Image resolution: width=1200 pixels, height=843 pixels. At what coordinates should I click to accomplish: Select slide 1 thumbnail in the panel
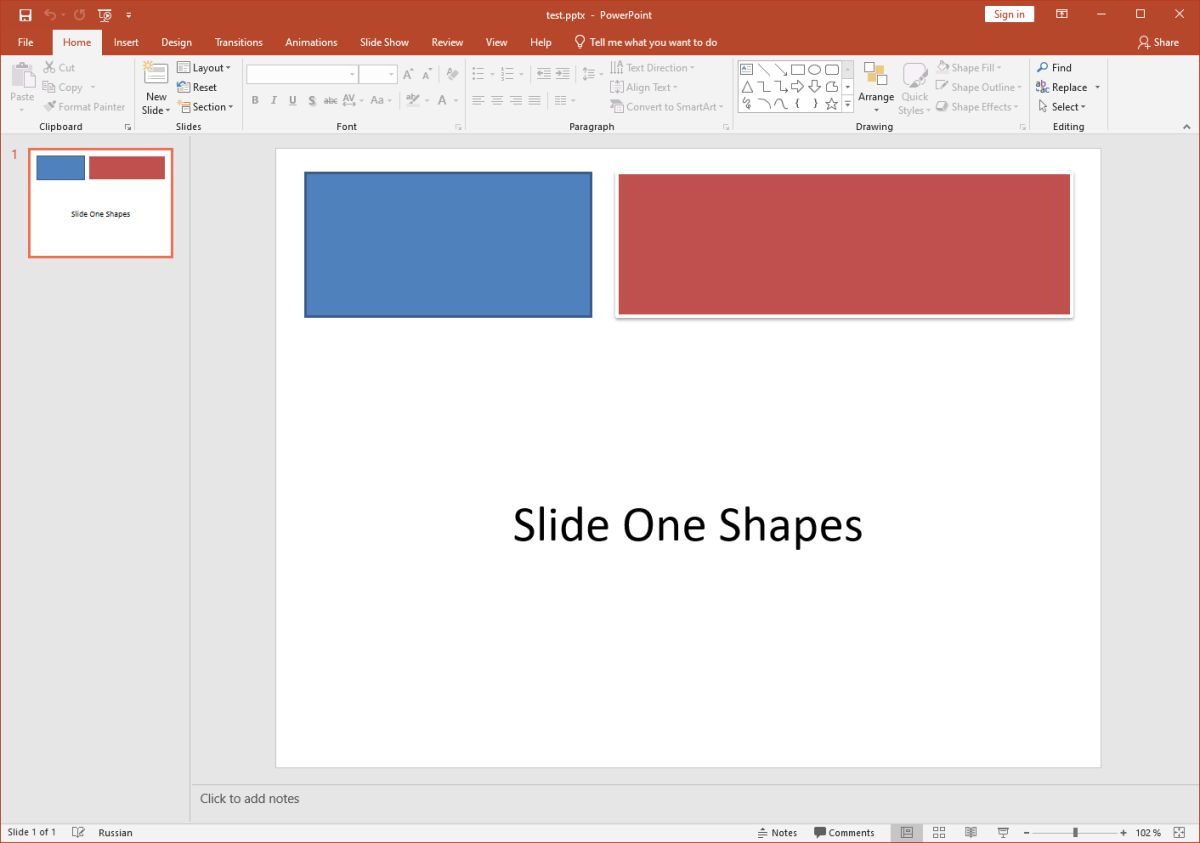pyautogui.click(x=100, y=203)
